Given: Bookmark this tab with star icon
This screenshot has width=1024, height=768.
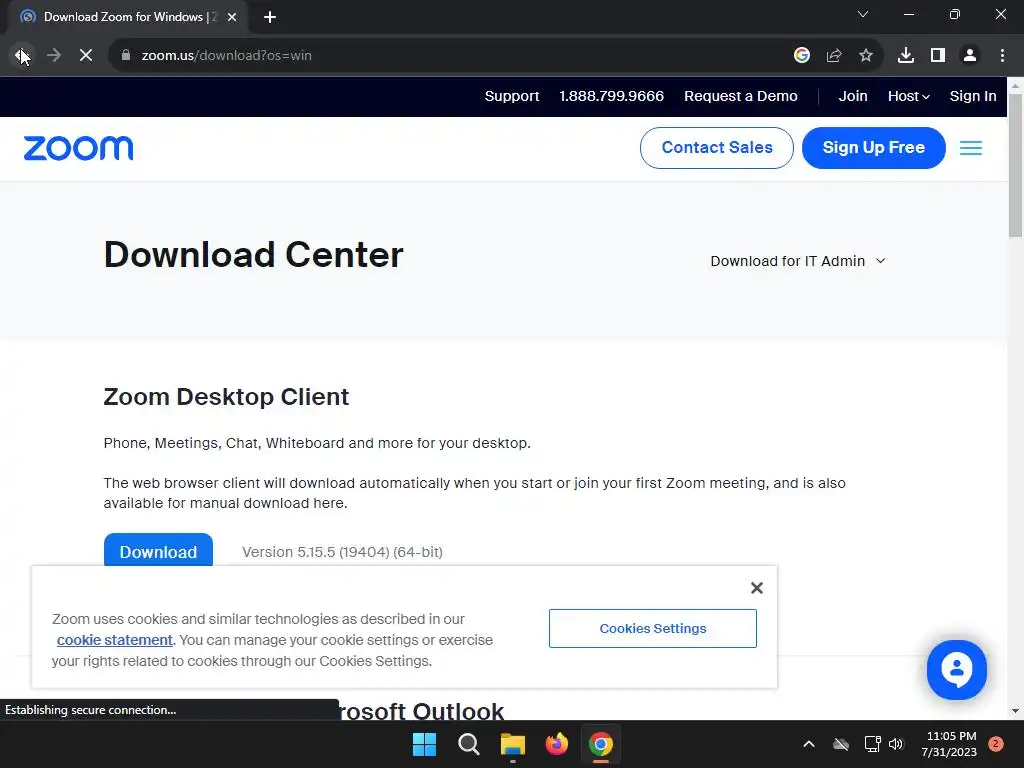Looking at the screenshot, I should coord(866,56).
